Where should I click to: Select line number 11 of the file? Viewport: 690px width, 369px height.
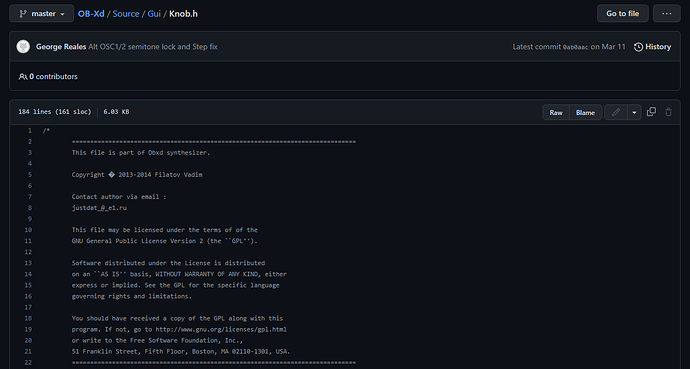pyautogui.click(x=28, y=241)
